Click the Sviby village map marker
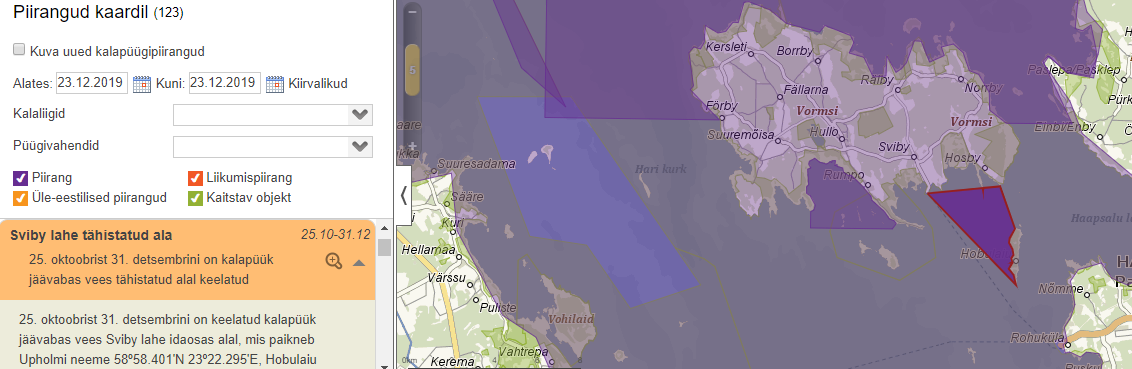The image size is (1132, 369). pos(914,157)
